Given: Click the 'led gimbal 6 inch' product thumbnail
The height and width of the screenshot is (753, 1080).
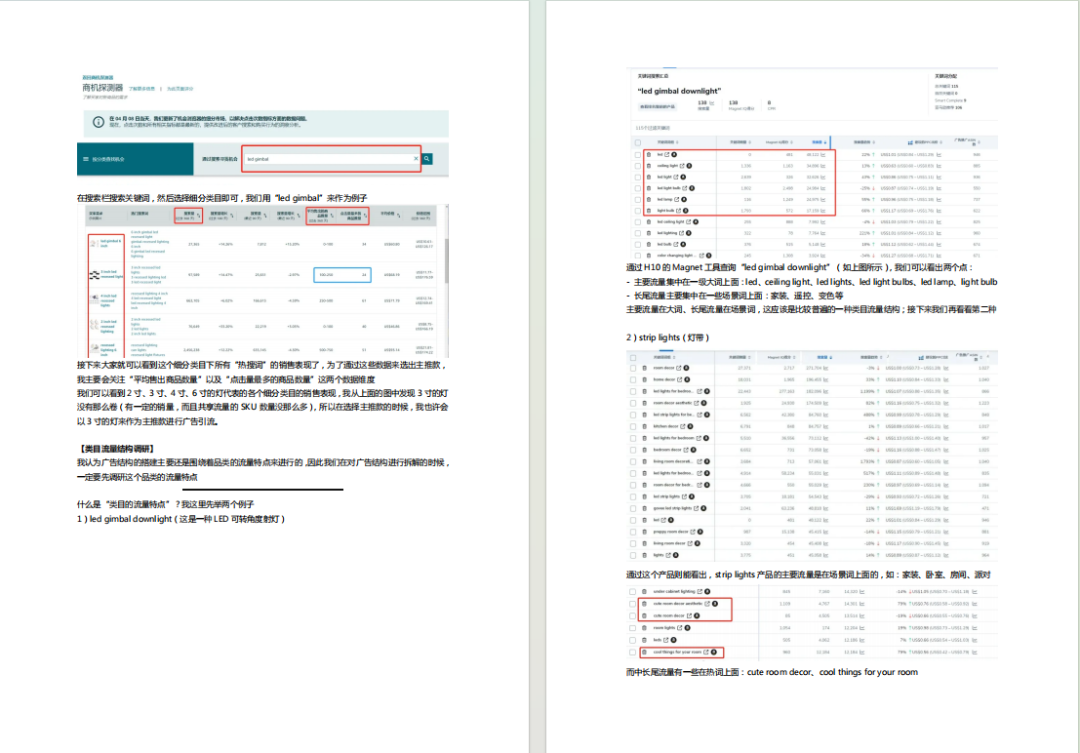Looking at the screenshot, I should pos(94,243).
